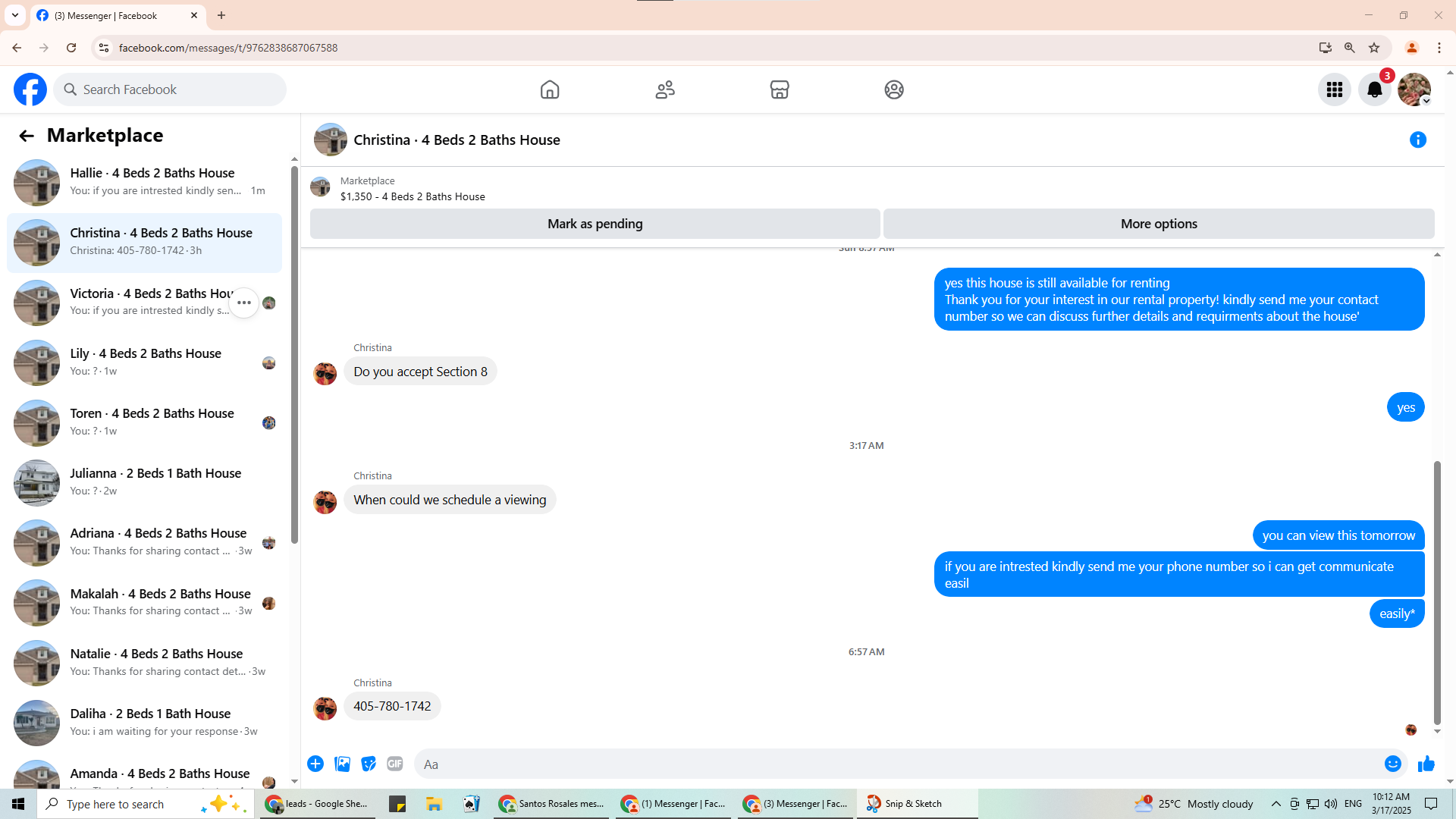Viewport: 1456px width, 819px height.
Task: Go back from Marketplace chats list
Action: 27,136
